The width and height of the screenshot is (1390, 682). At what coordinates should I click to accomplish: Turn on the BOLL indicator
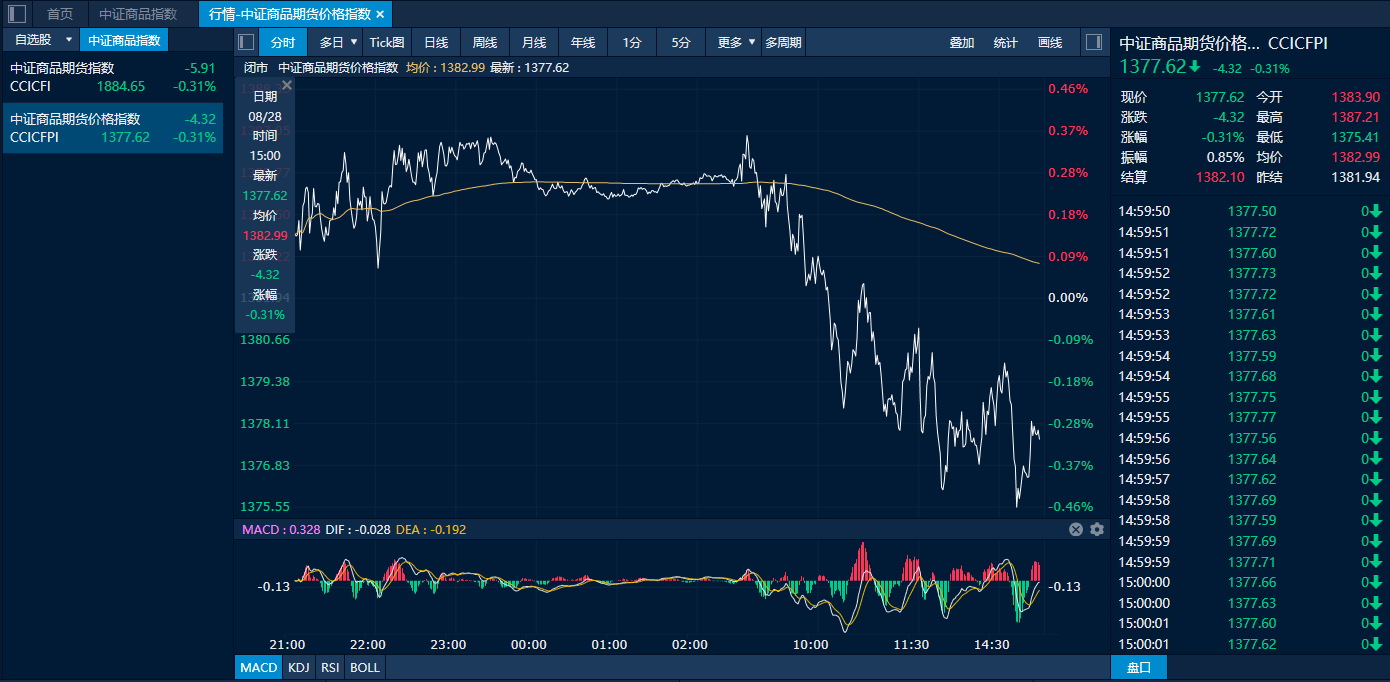365,667
